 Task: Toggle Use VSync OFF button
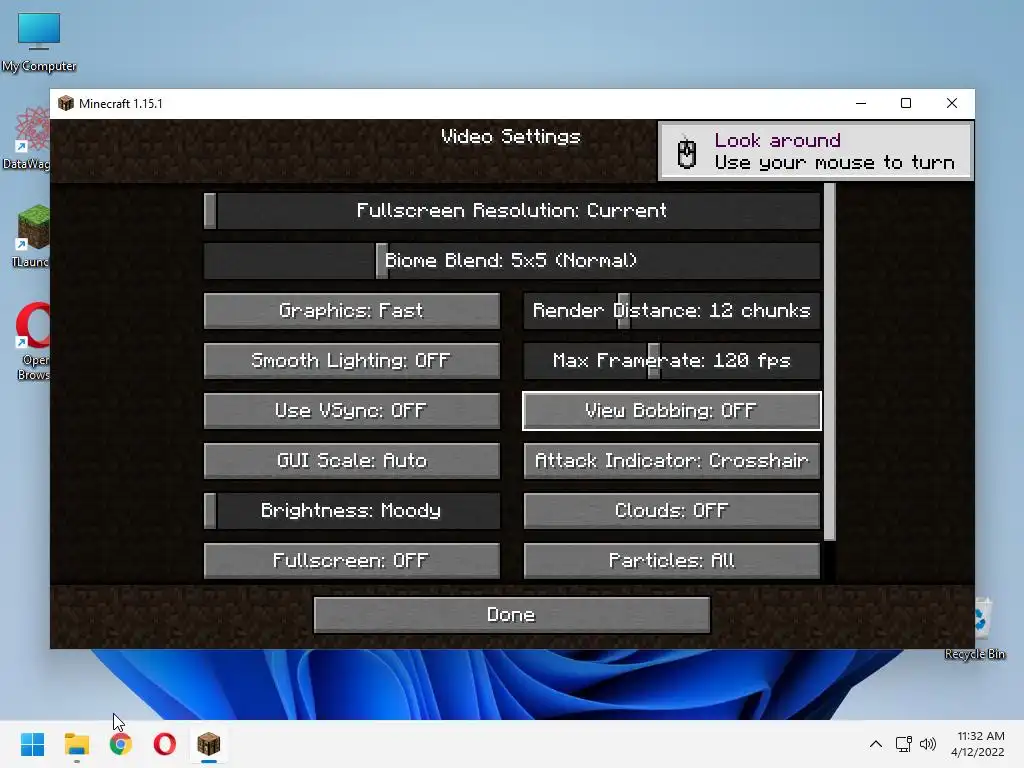point(351,410)
